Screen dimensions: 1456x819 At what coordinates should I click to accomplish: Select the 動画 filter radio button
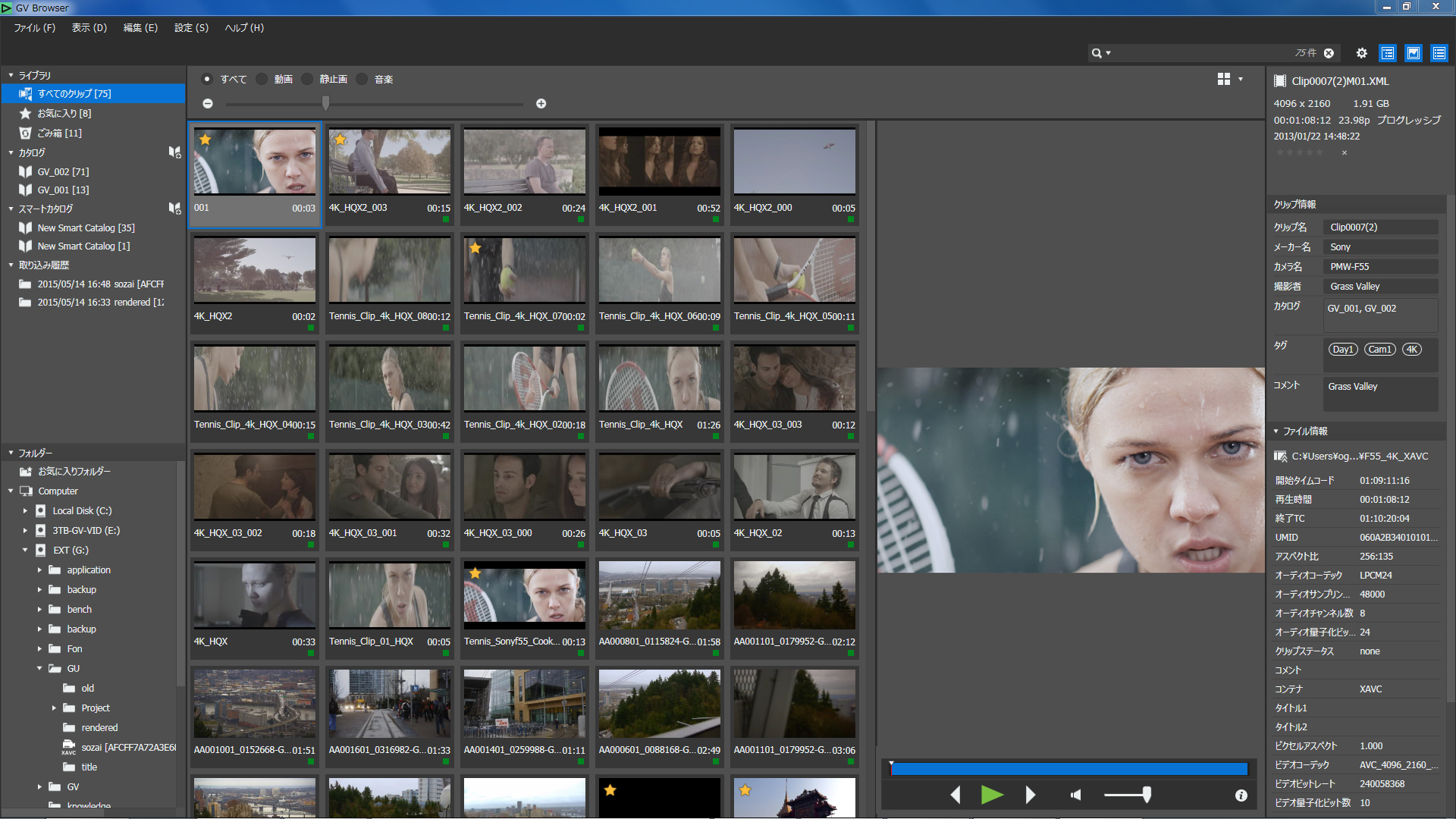(x=262, y=79)
